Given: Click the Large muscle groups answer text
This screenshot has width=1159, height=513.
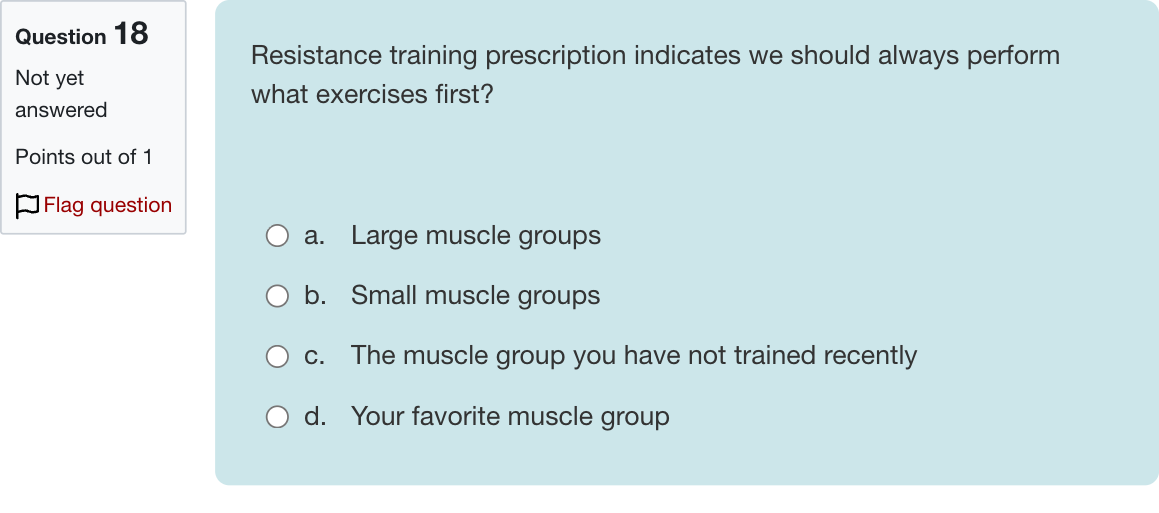Looking at the screenshot, I should pos(476,236).
